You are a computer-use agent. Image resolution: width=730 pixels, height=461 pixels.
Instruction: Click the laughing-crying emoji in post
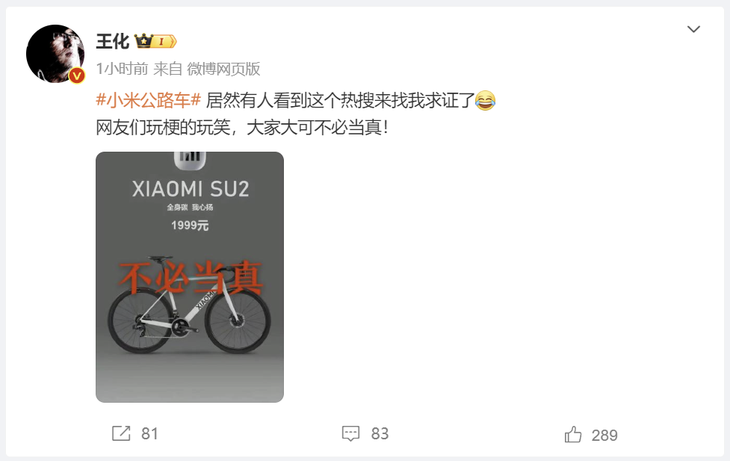[x=486, y=100]
